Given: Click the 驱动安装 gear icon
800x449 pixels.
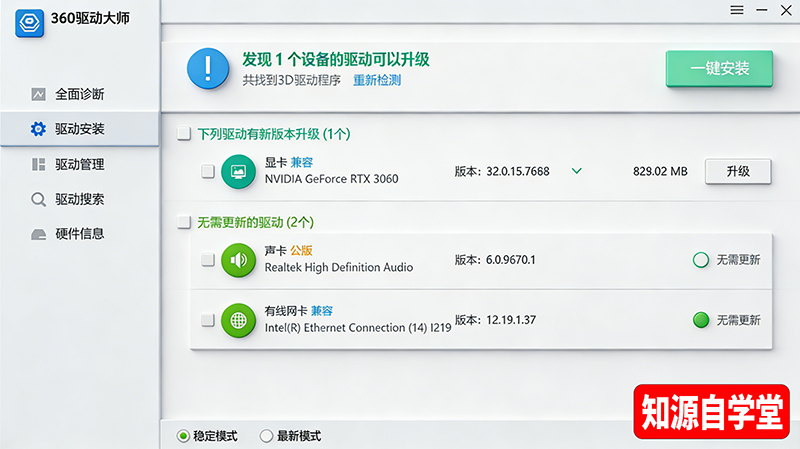Looking at the screenshot, I should (x=38, y=129).
